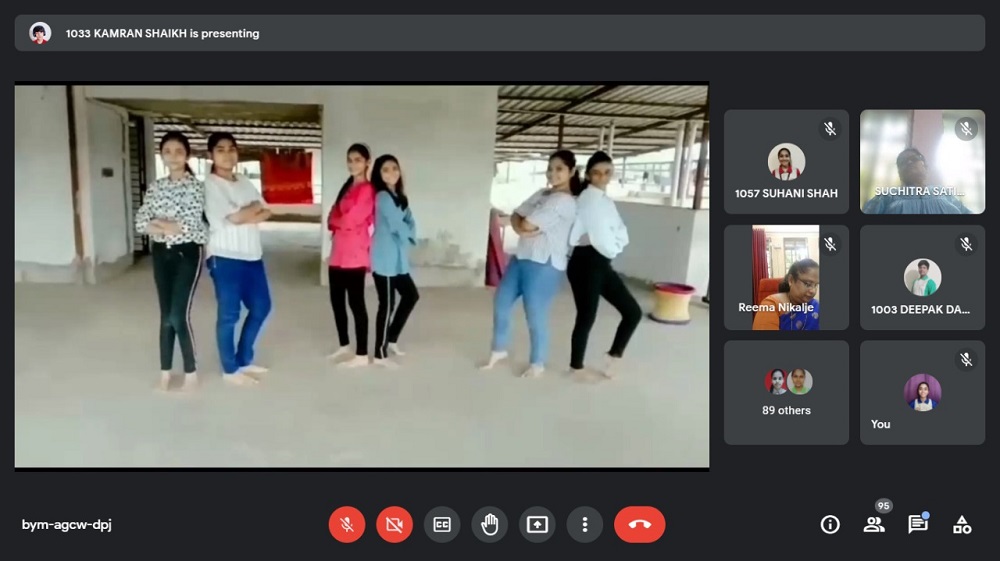Click the Reema Nikalje video tile
The width and height of the screenshot is (1000, 561).
(786, 278)
